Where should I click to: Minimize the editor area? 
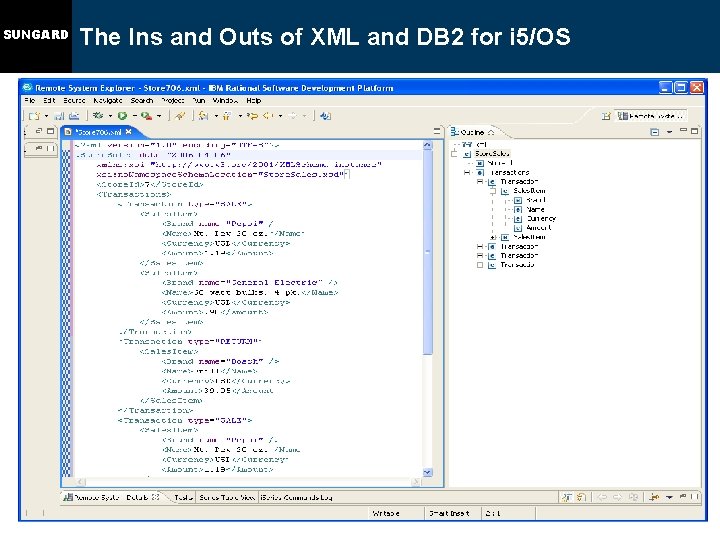pos(437,131)
